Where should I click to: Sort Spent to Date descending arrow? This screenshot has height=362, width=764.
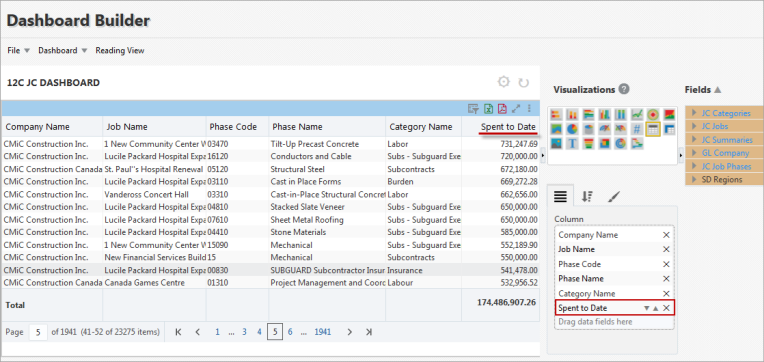pyautogui.click(x=647, y=308)
